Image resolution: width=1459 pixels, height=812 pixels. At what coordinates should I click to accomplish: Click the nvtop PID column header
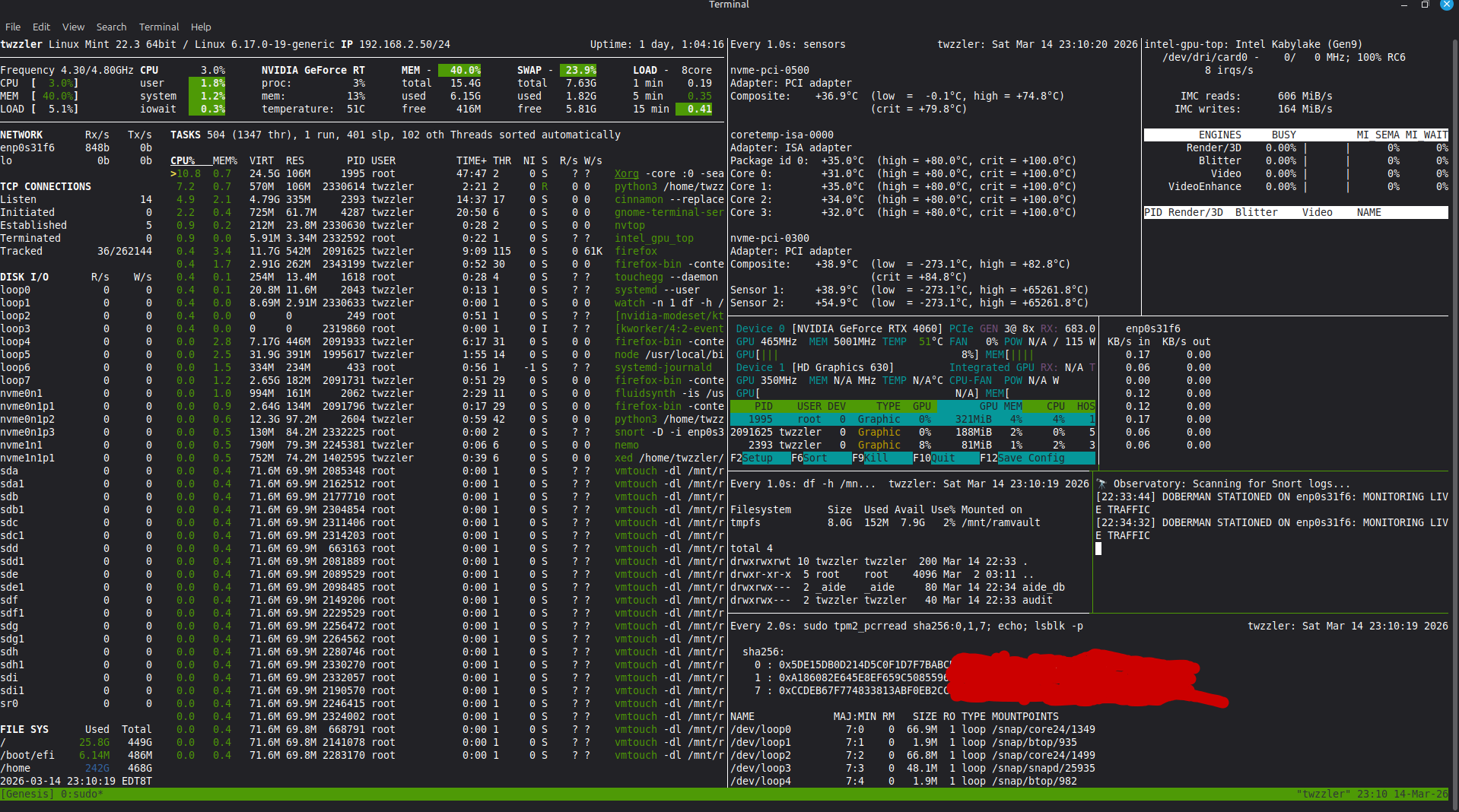click(x=764, y=406)
